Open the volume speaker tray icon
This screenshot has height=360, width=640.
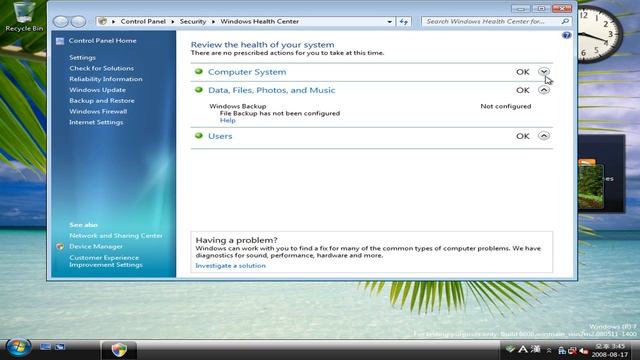[584, 351]
